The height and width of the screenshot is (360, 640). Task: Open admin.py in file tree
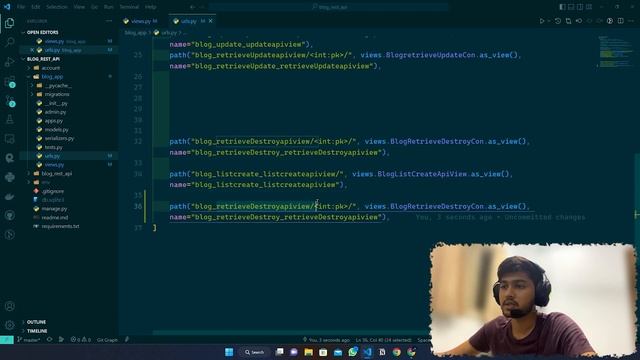tap(55, 112)
